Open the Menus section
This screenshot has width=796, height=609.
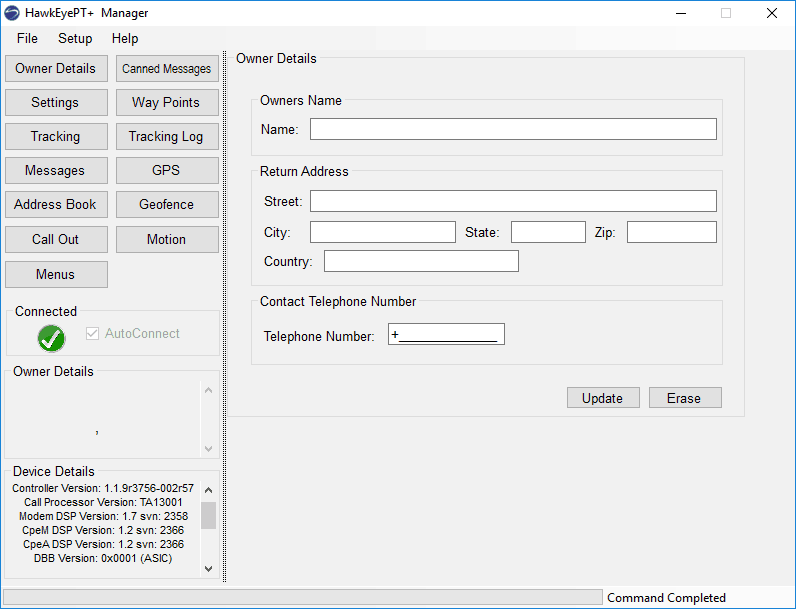(56, 275)
